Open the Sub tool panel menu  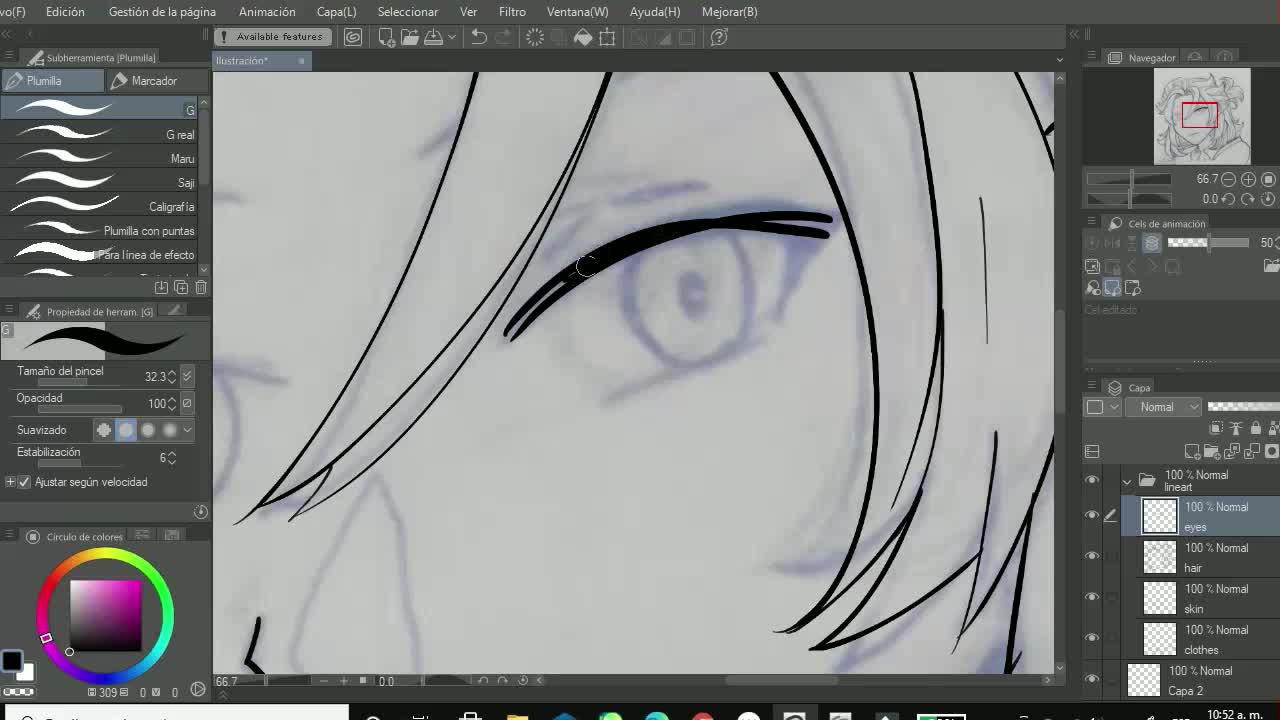7,58
